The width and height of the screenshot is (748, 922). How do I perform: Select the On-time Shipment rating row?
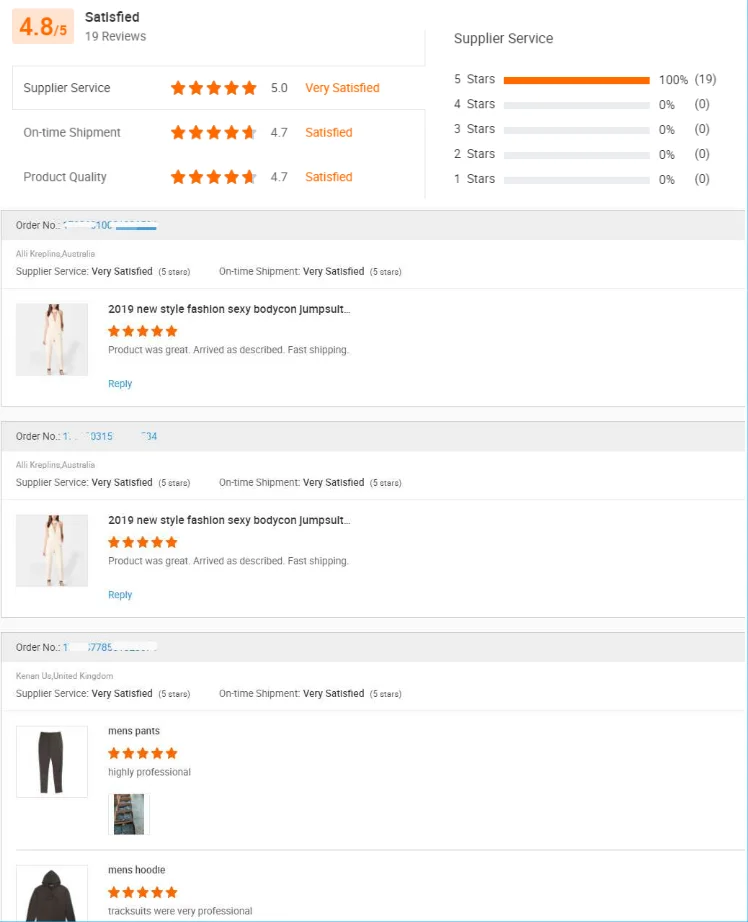pos(218,132)
